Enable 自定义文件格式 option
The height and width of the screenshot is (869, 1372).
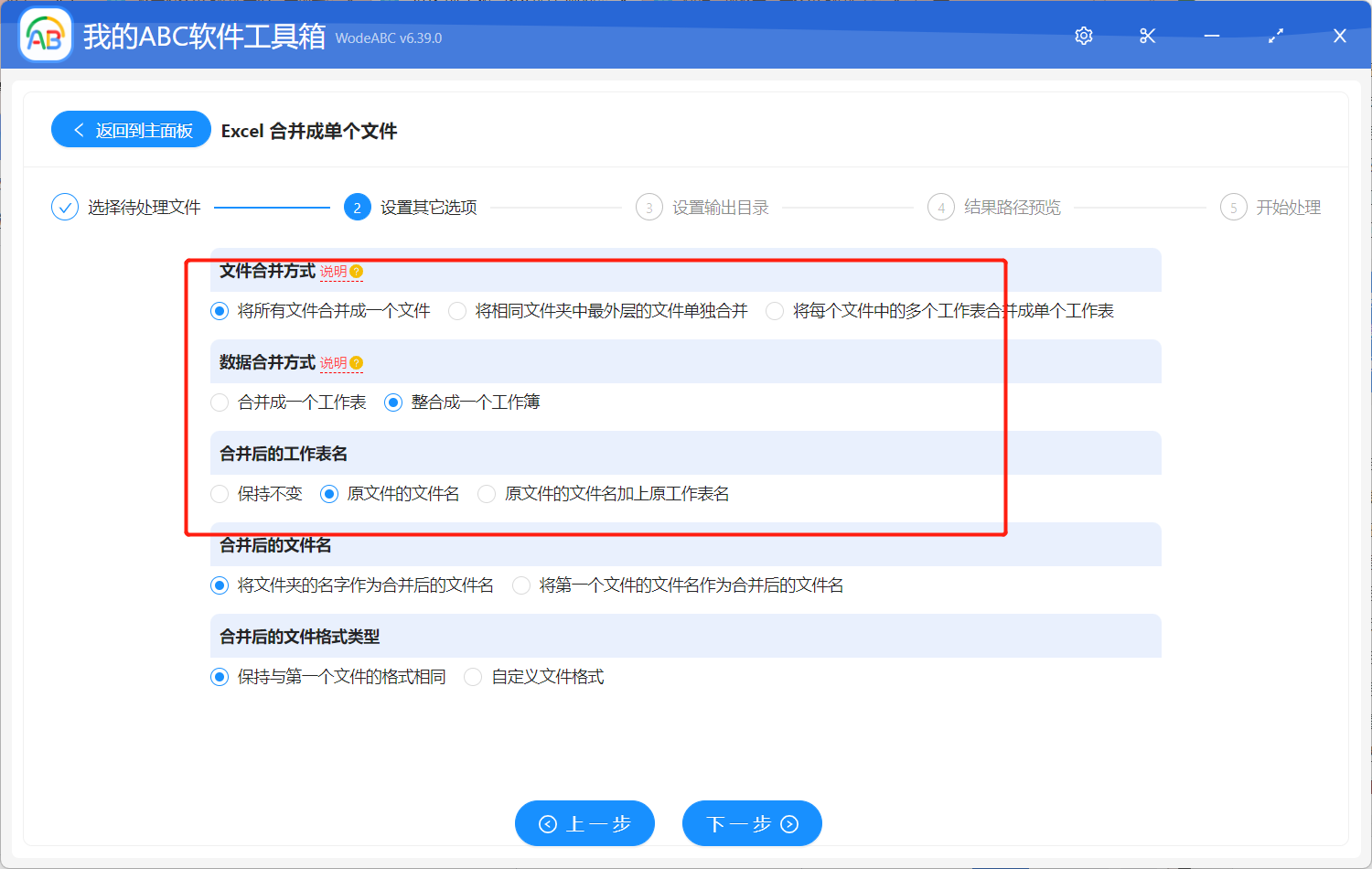473,676
